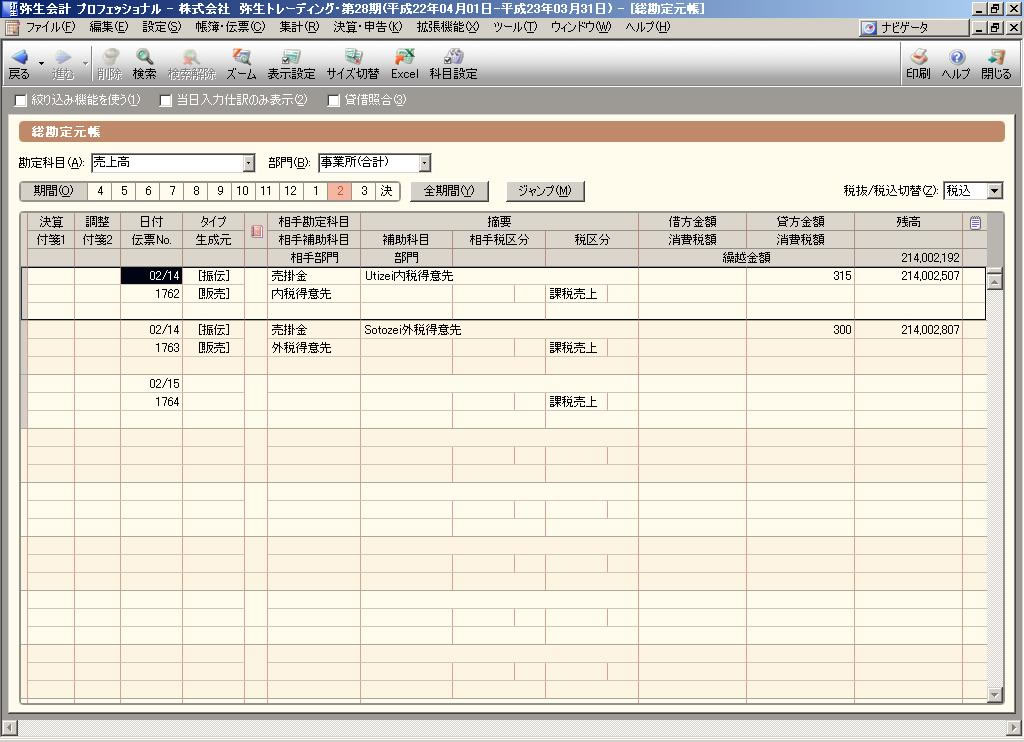Select month 10 in the period bar
Screen dimensions: 1024x742
point(242,191)
